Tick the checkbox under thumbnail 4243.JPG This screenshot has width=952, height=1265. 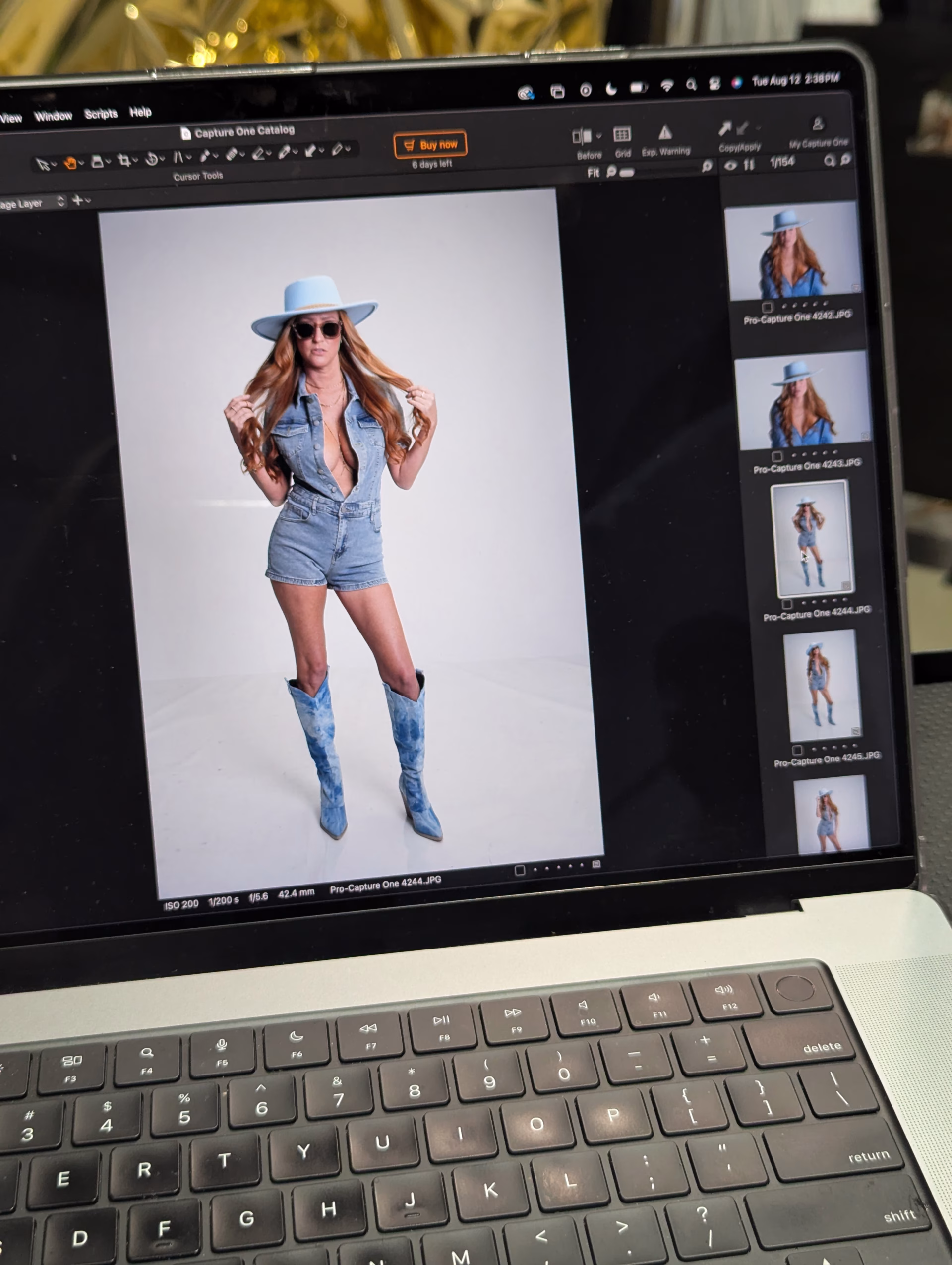(776, 456)
